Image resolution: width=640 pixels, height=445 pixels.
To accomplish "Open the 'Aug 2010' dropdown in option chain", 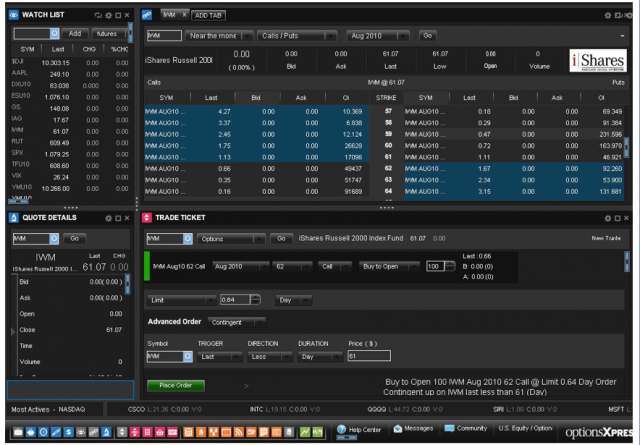I will [378, 36].
